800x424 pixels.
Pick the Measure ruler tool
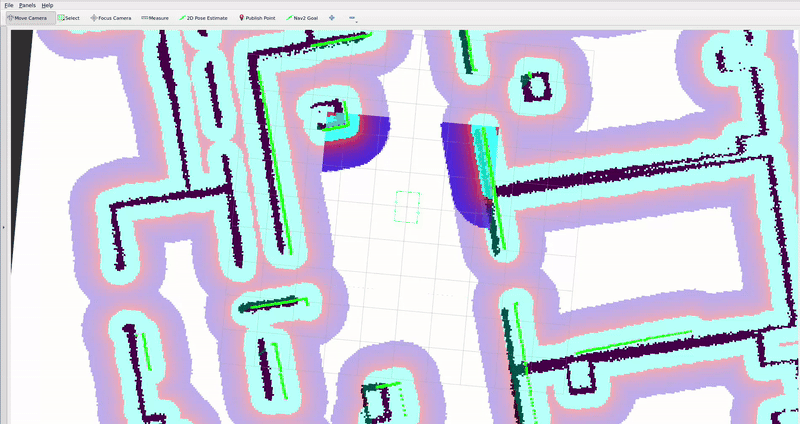(x=155, y=18)
